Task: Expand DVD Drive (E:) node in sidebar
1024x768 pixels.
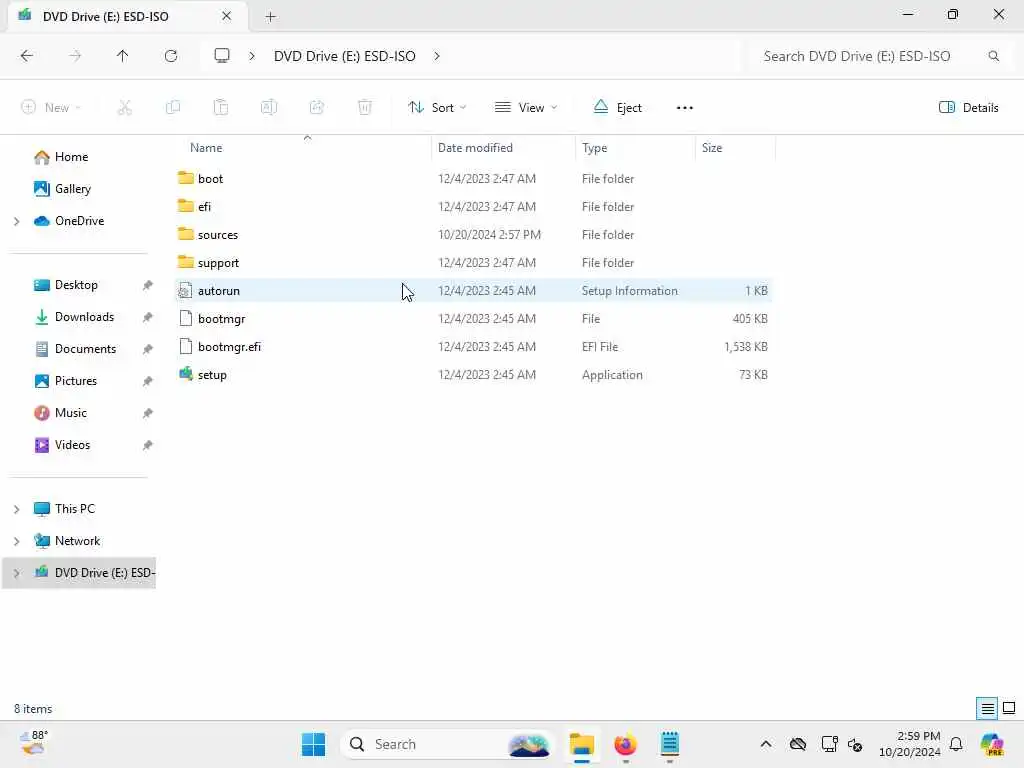Action: click(16, 573)
